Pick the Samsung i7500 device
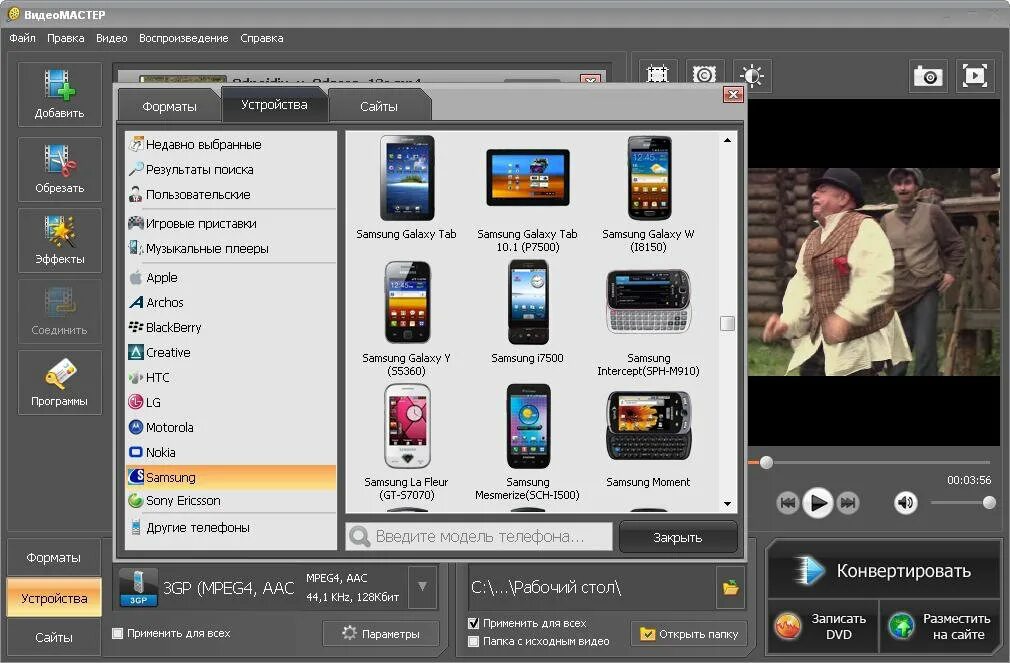Screen dimensions: 1010x663 (528, 312)
